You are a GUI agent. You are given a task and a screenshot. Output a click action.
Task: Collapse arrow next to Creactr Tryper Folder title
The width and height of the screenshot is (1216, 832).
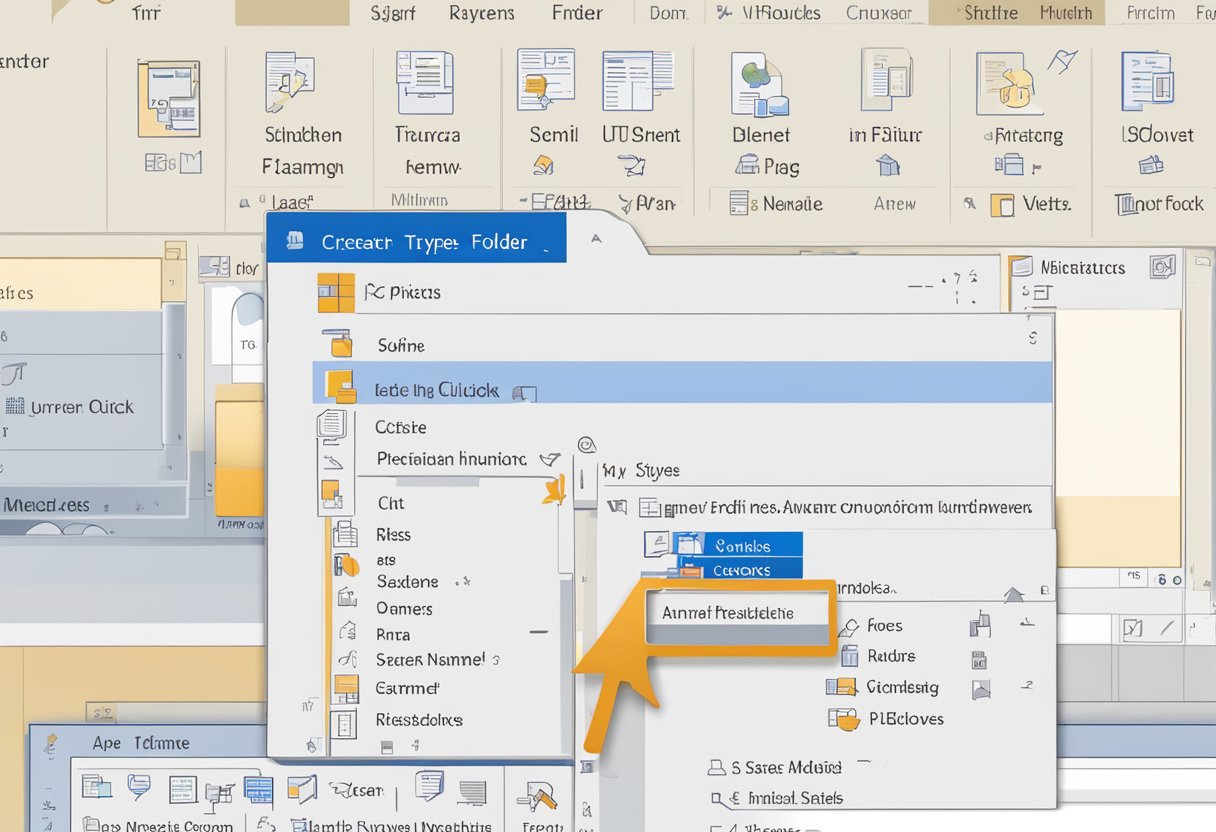pos(596,240)
